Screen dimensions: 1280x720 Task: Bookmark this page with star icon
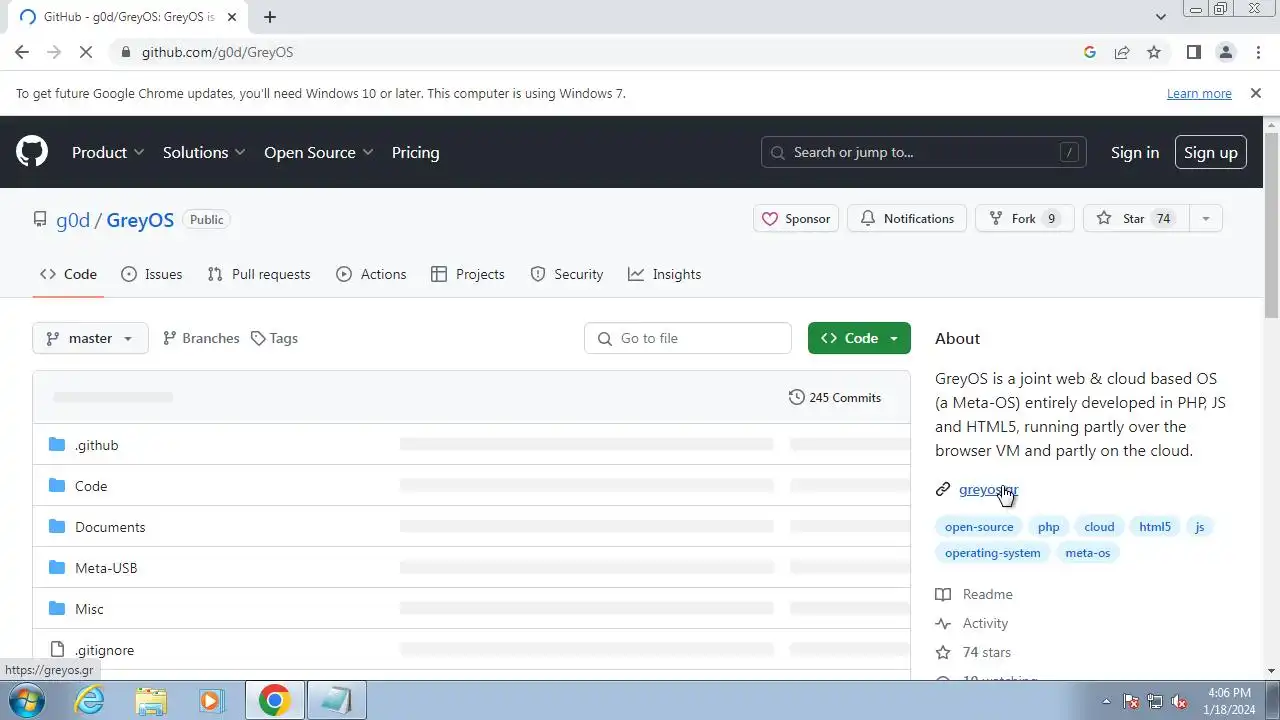click(x=1154, y=52)
